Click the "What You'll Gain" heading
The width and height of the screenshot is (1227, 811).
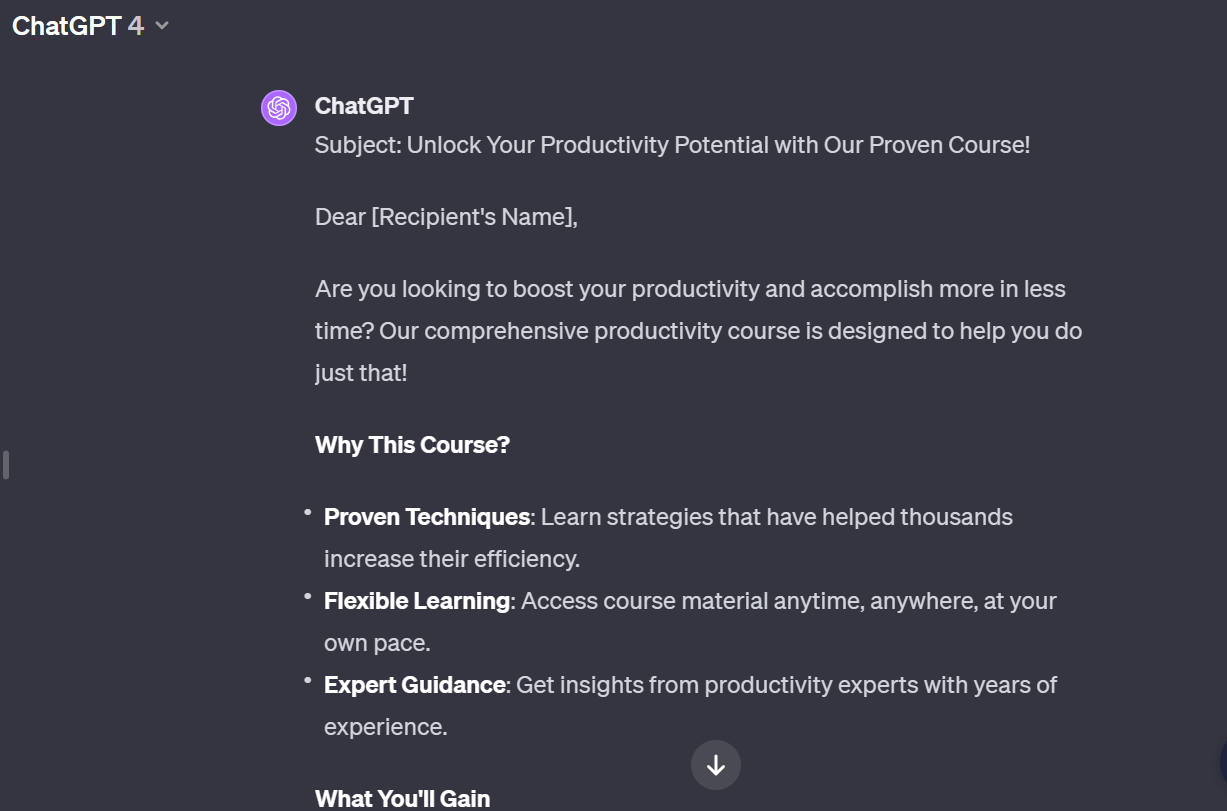pos(402,798)
